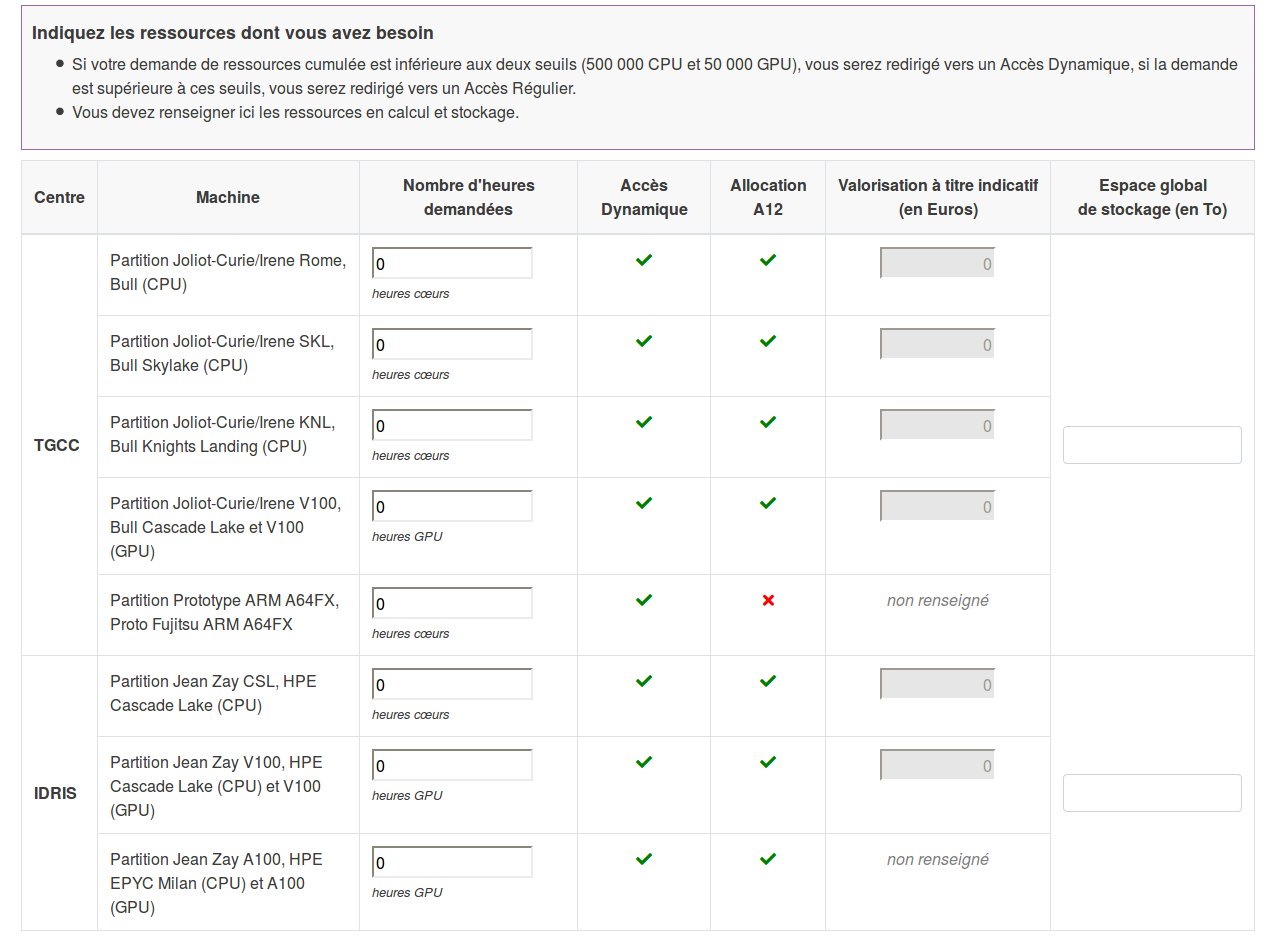Focus the hours input for Irene SKL Skylake
Screen dimensions: 1266x941
coord(452,344)
